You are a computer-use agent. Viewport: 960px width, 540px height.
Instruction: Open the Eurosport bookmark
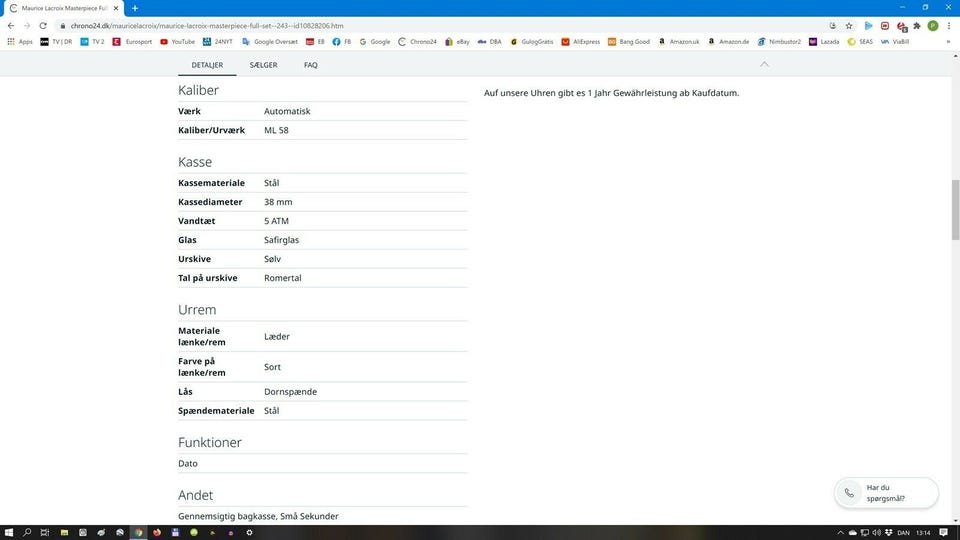pos(132,42)
